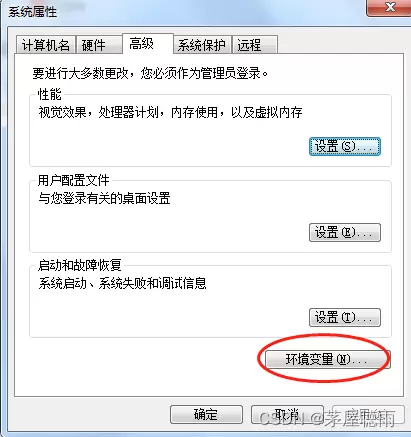Switch to the 计算机名 tab
Viewport: 411px width, 437px height.
click(x=46, y=45)
